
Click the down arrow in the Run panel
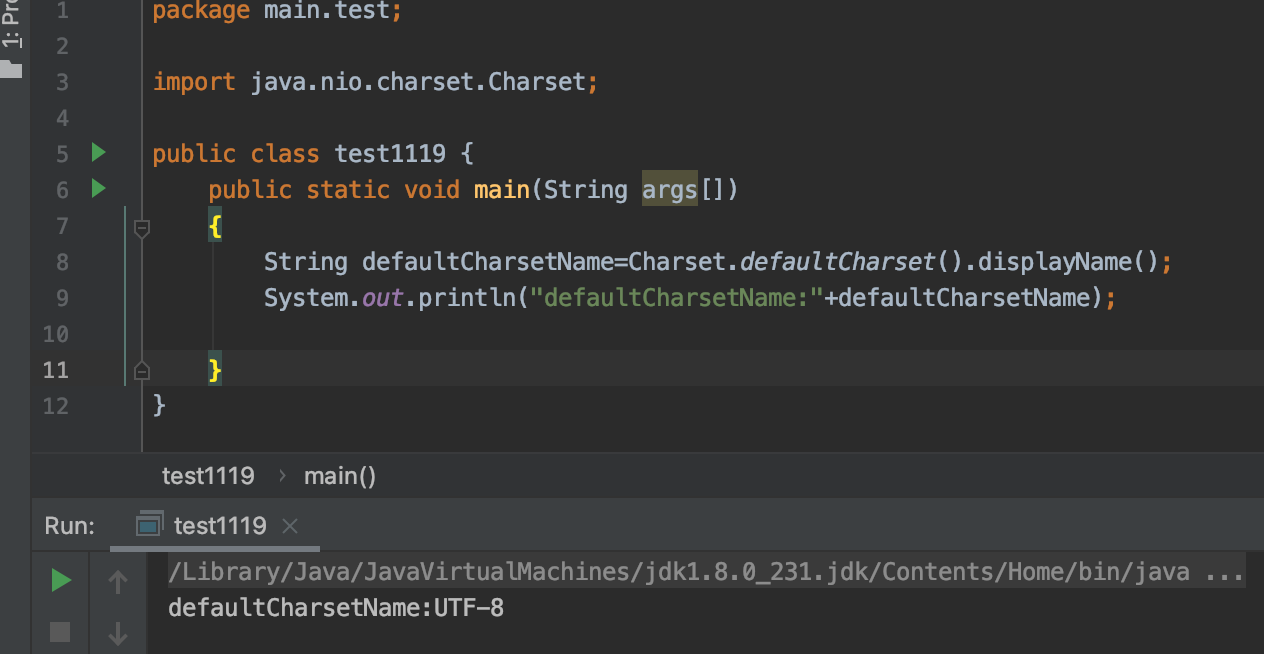[x=118, y=632]
